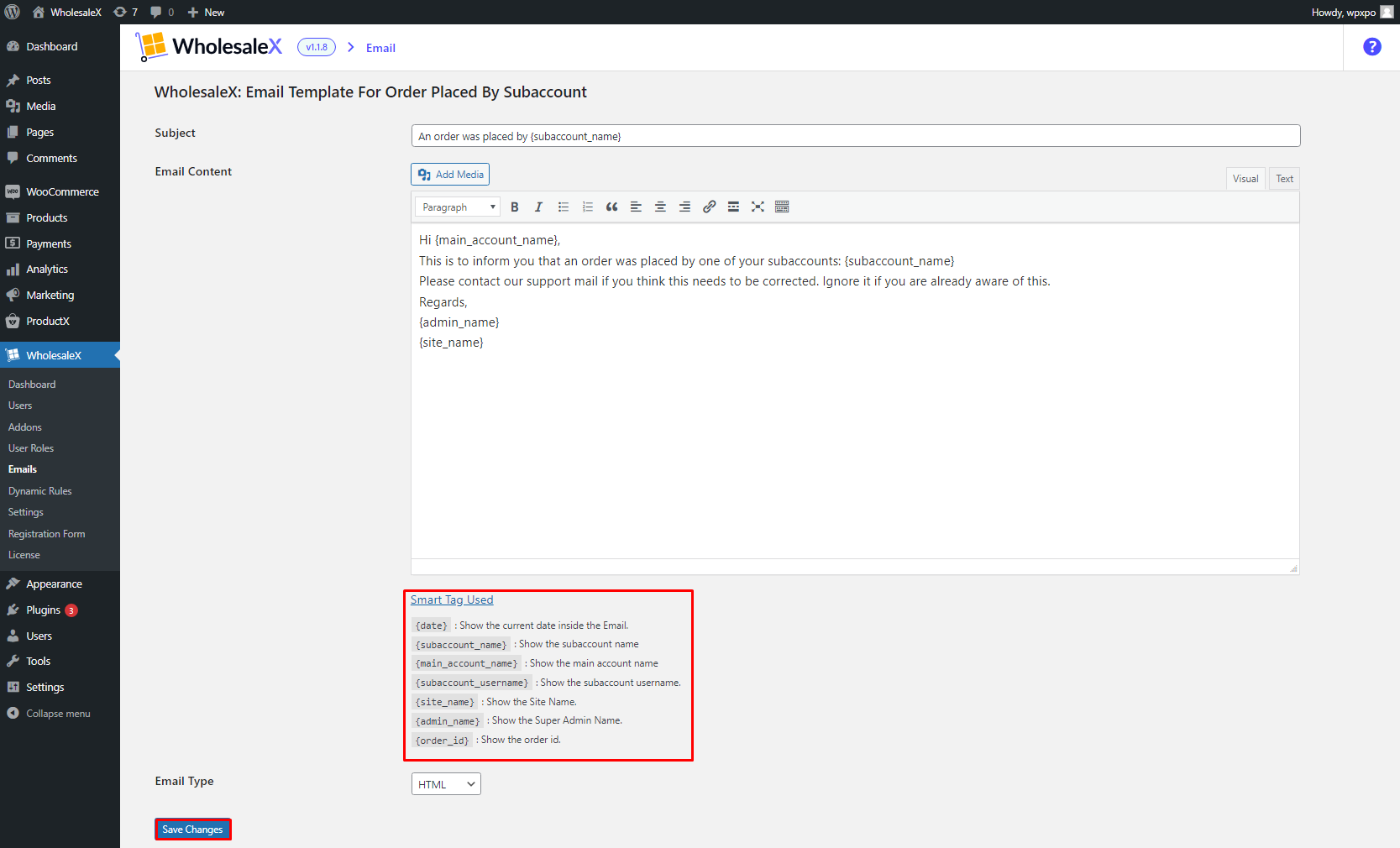
Task: Center-align text in editor
Action: 660,207
